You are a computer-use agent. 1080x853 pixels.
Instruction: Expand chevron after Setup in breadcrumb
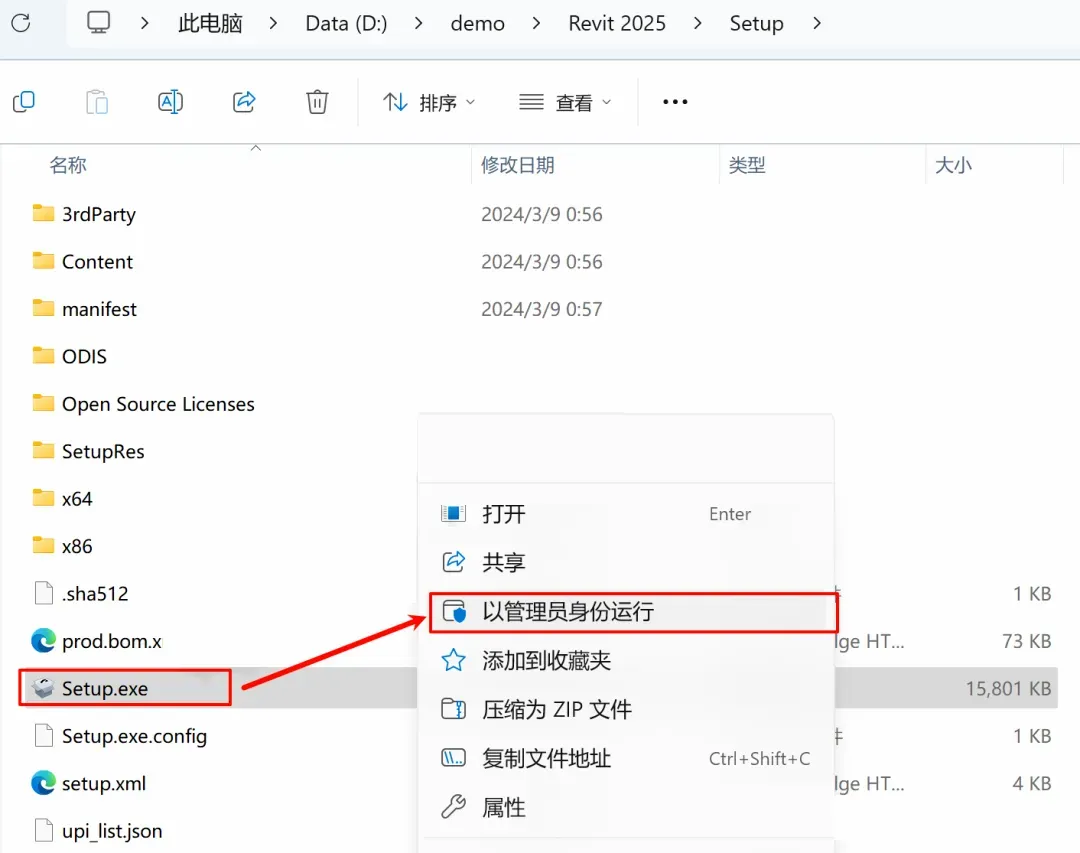817,23
